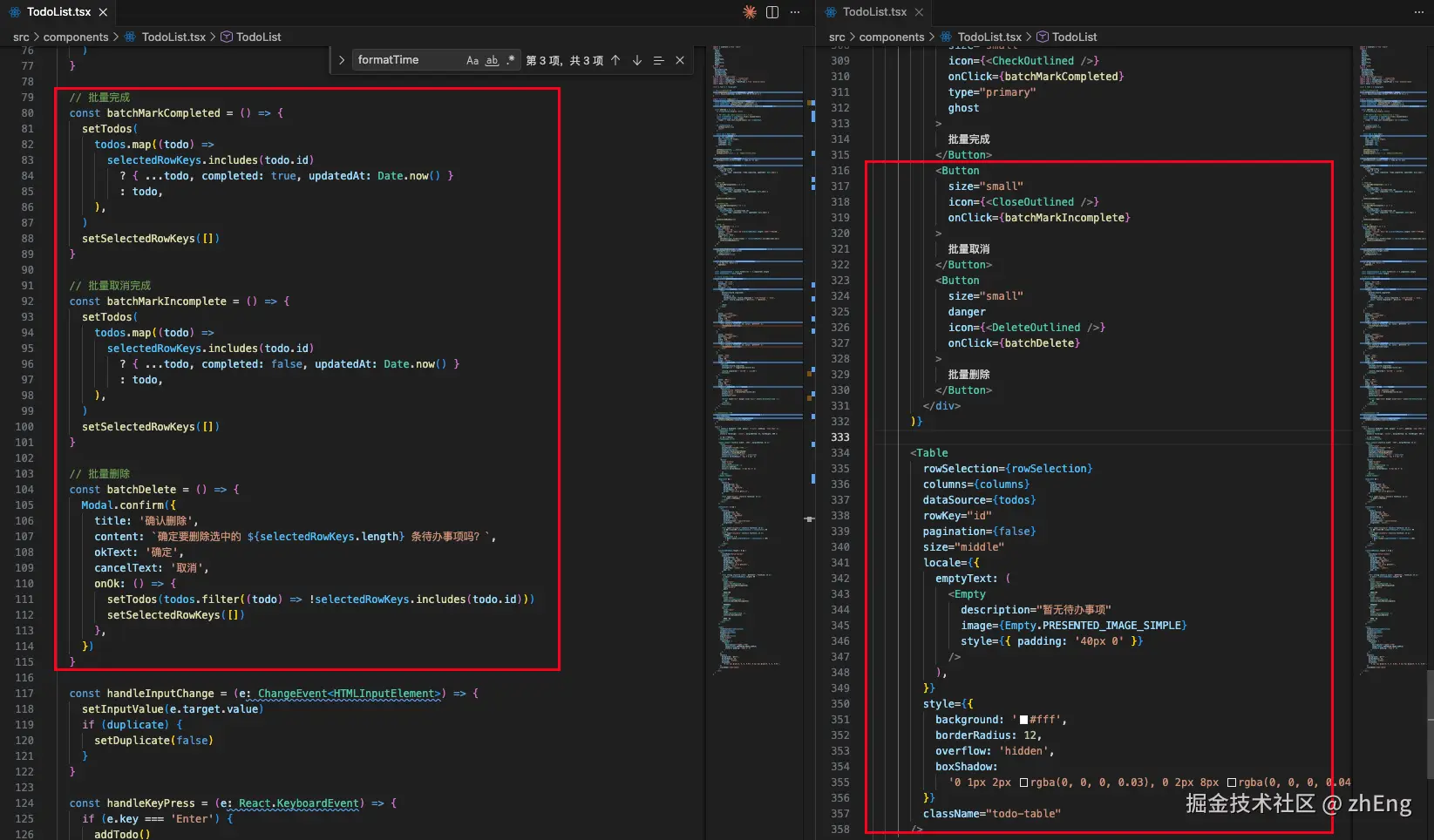Go to the next find match
The image size is (1434, 840).
(x=637, y=60)
